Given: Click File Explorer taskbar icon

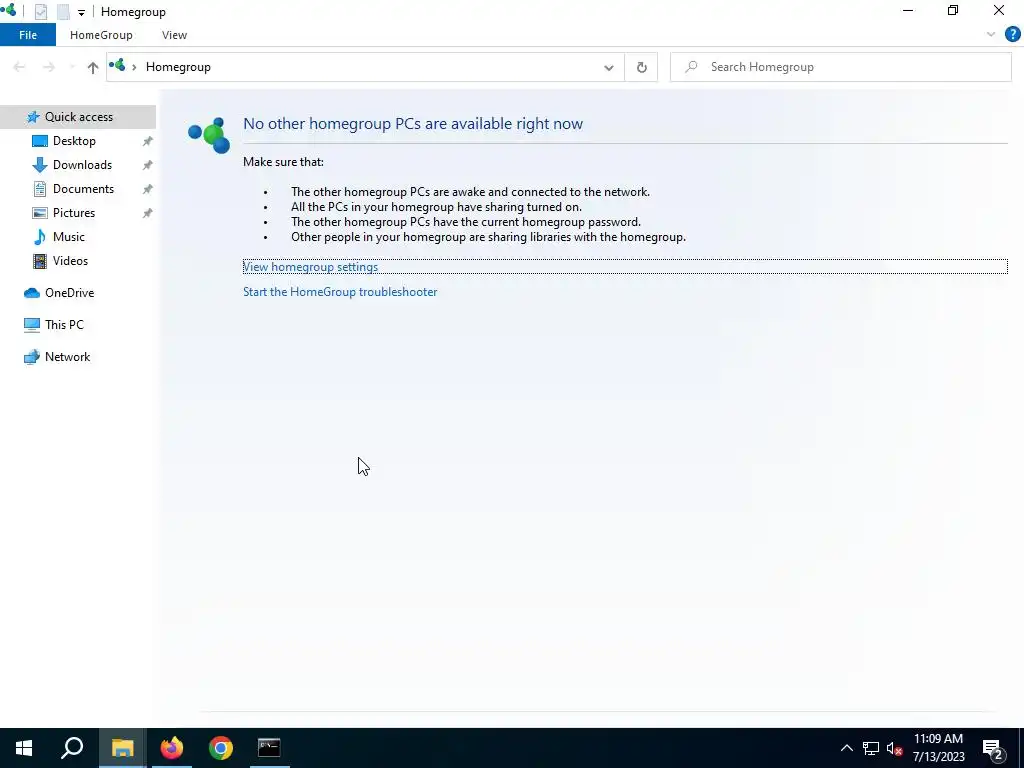Looking at the screenshot, I should pyautogui.click(x=122, y=748).
